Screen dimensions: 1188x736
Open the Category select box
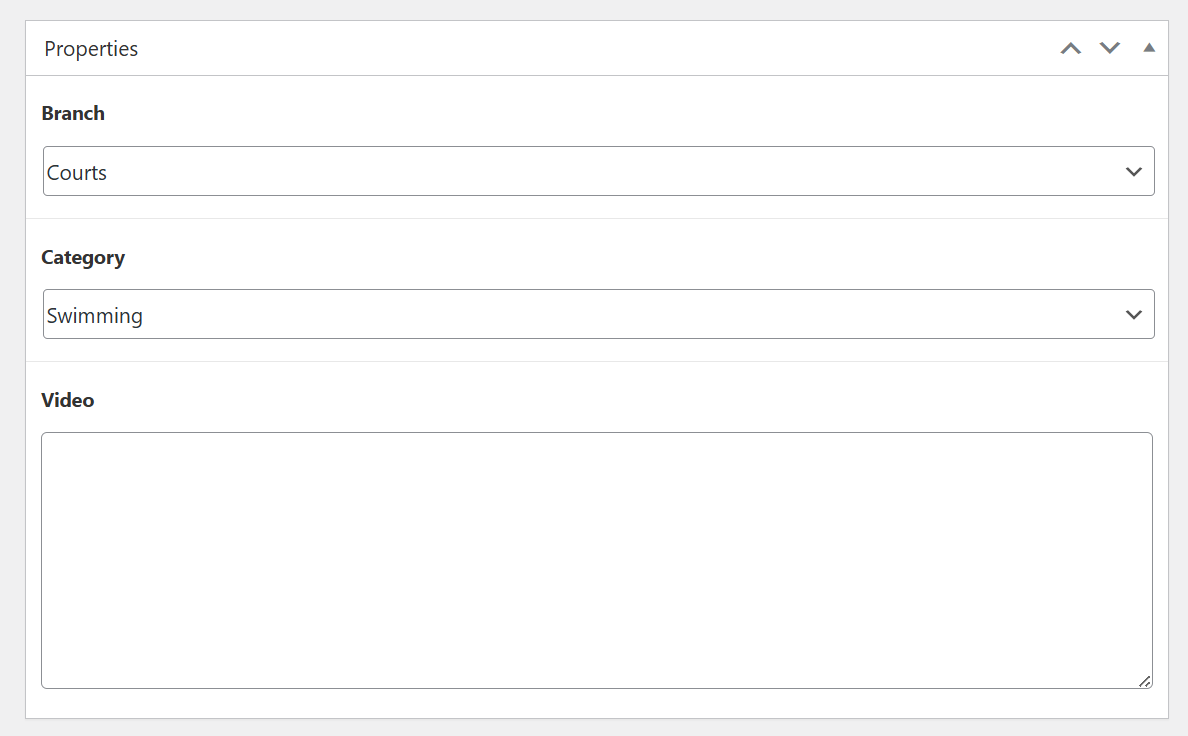point(598,315)
